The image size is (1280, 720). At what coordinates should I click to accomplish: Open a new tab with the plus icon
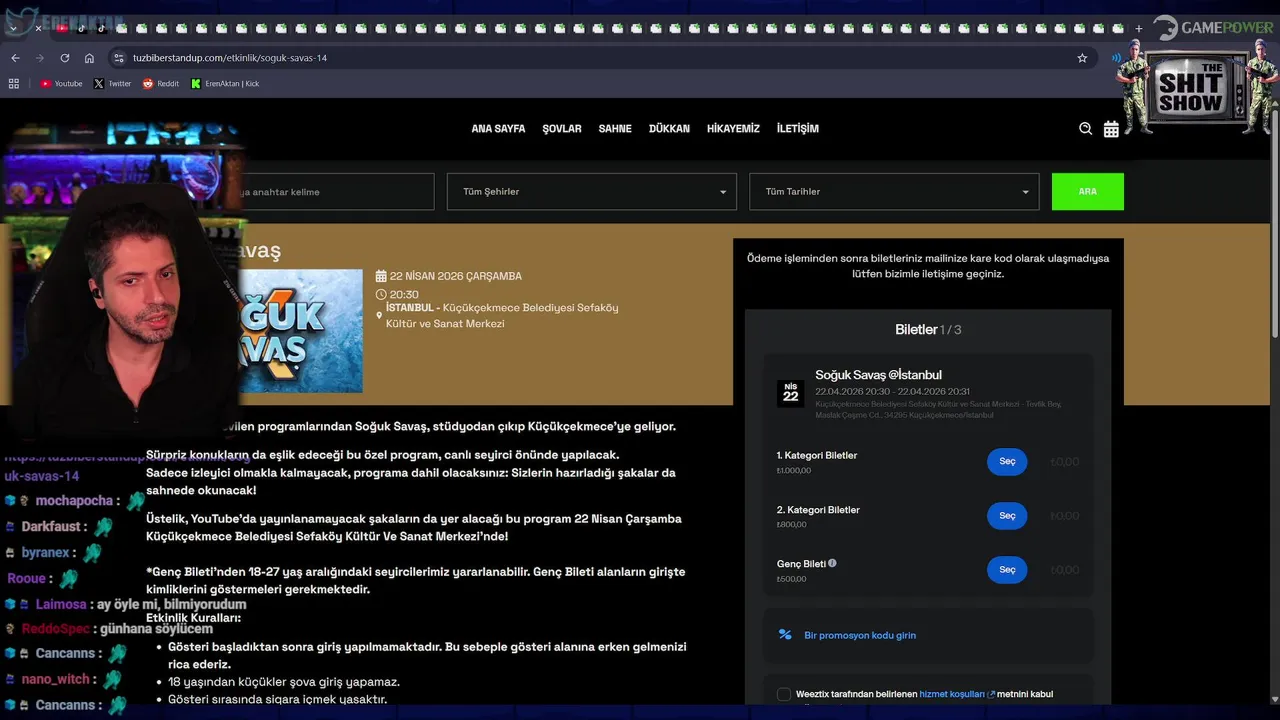click(x=1138, y=28)
